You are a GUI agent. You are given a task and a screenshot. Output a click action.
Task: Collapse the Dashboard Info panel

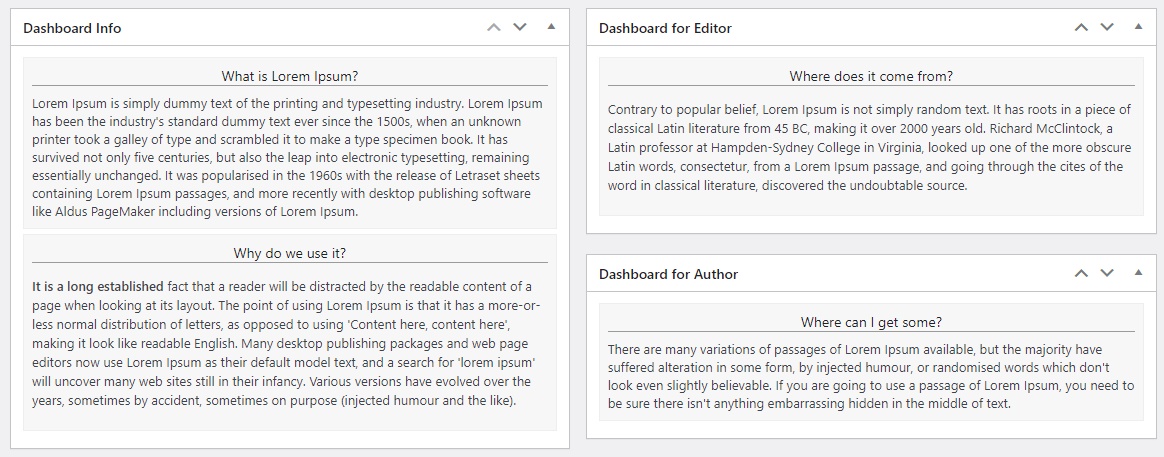click(551, 27)
